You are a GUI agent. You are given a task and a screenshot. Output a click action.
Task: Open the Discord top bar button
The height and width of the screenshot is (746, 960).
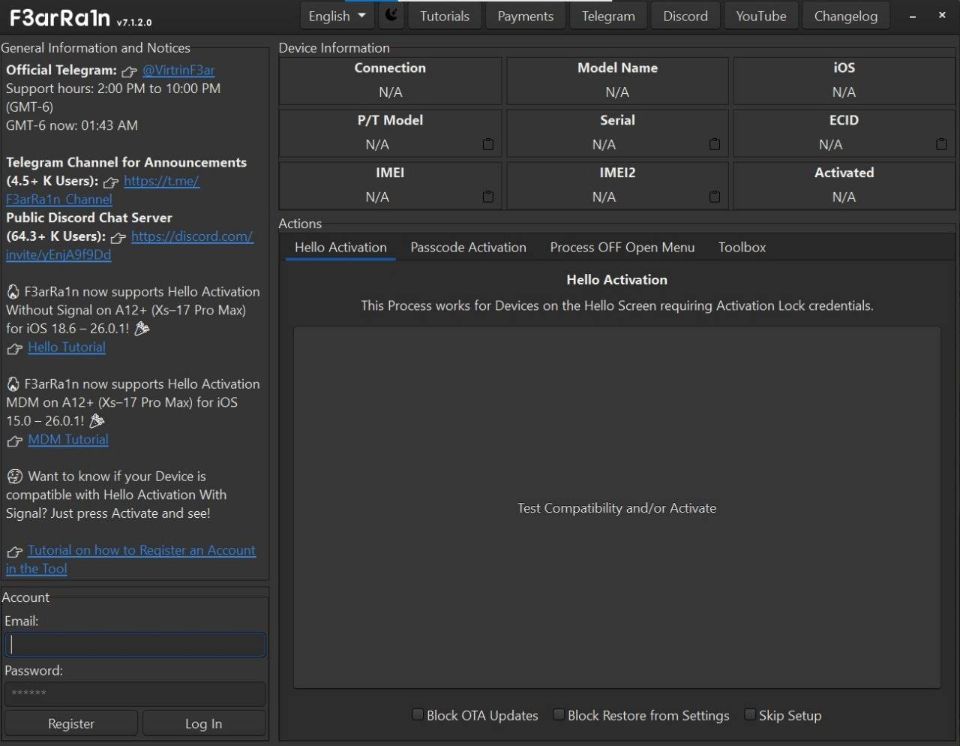pyautogui.click(x=685, y=16)
